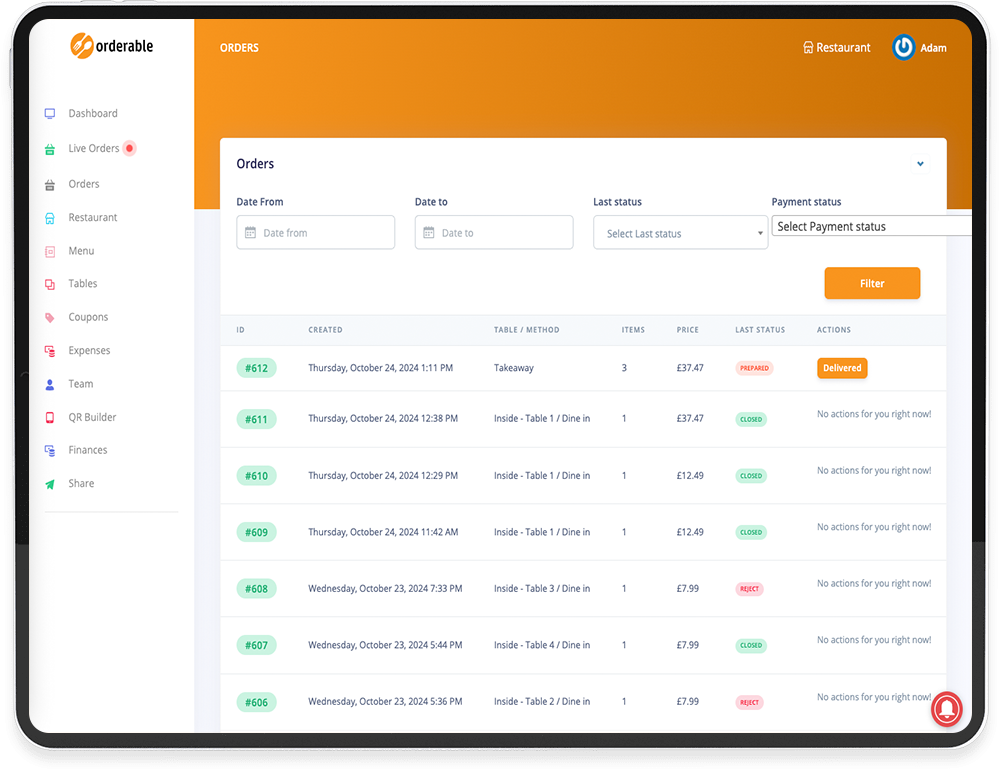Click the QR Builder icon
1000x770 pixels.
(x=50, y=418)
